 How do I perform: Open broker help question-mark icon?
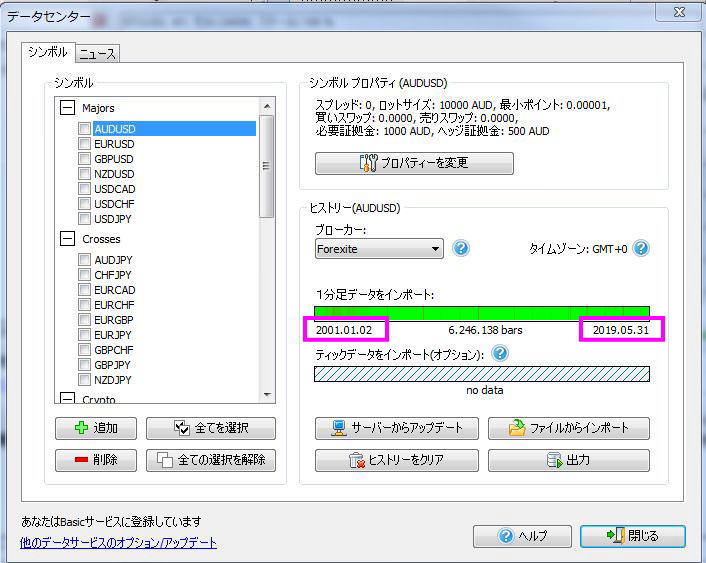coord(461,249)
